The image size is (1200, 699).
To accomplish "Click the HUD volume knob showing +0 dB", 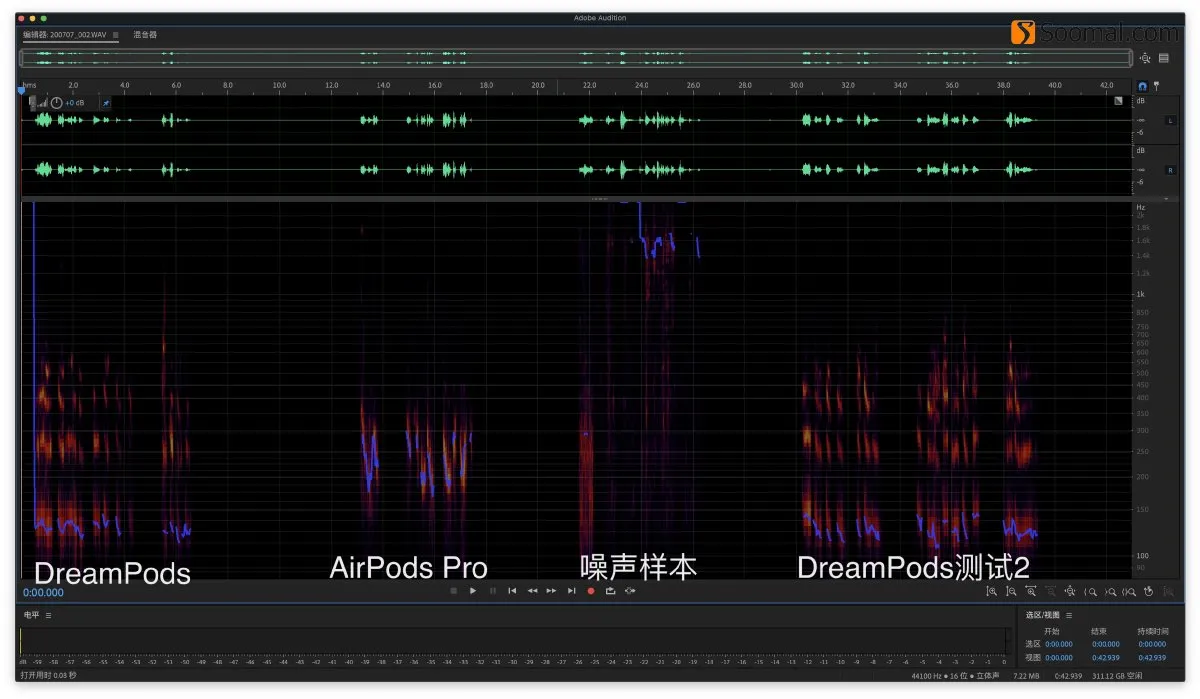I will 56,102.
